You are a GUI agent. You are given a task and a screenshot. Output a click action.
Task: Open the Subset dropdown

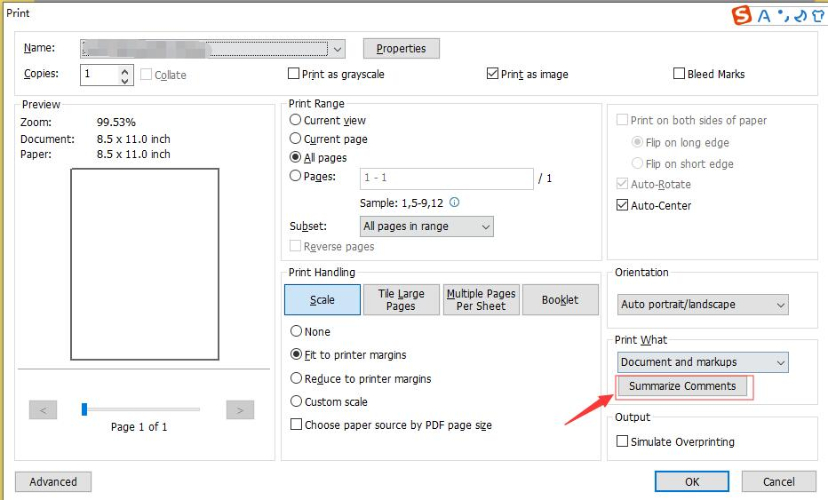point(427,227)
